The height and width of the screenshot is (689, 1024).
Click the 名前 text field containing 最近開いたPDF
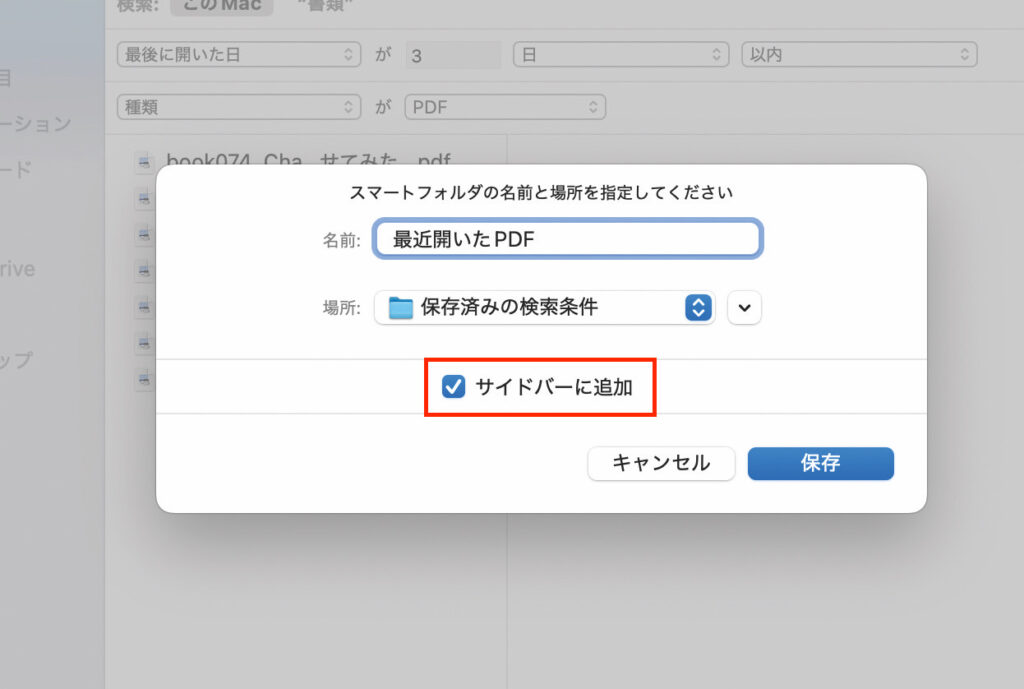point(568,239)
